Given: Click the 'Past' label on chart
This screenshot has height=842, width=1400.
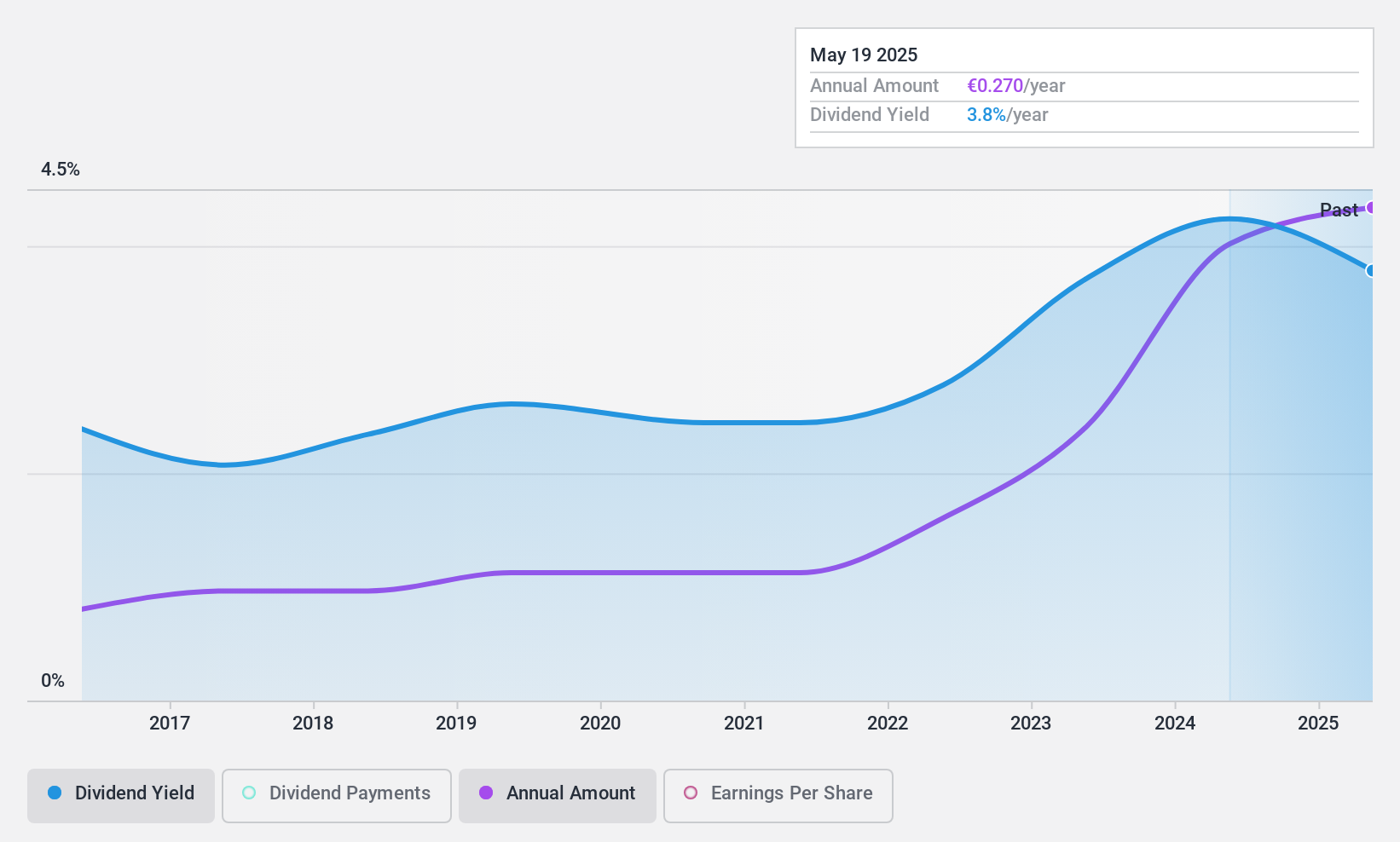Looking at the screenshot, I should coord(1339,210).
